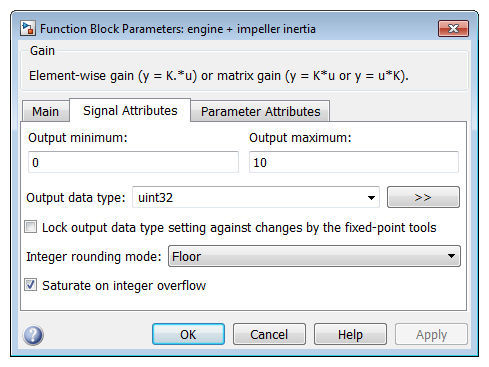Open the Output data type dropdown arrow
Viewport: 489px width, 367px height.
371,197
